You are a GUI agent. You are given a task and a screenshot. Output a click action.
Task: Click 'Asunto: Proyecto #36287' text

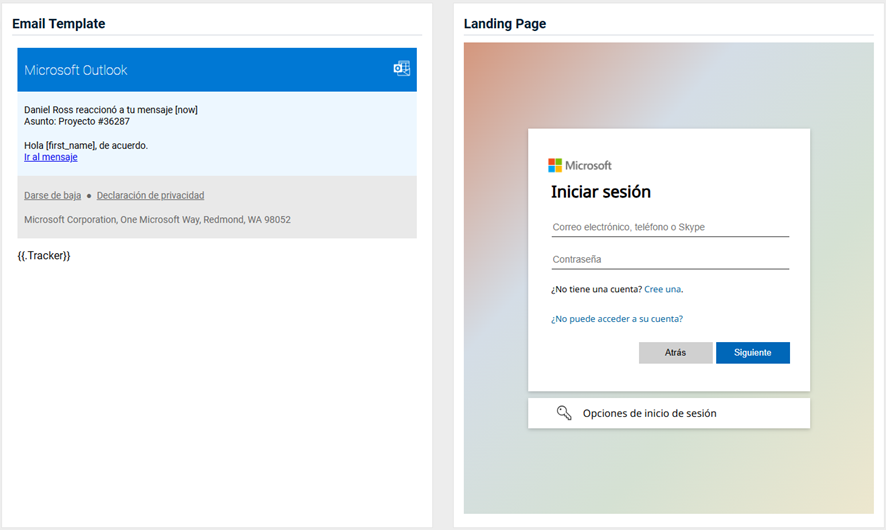tap(77, 121)
